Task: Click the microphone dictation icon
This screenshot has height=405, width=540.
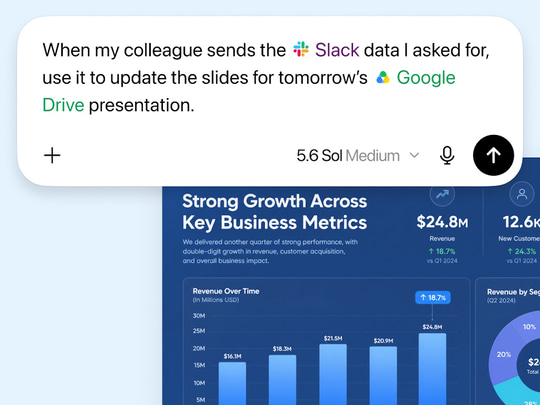Action: (447, 156)
